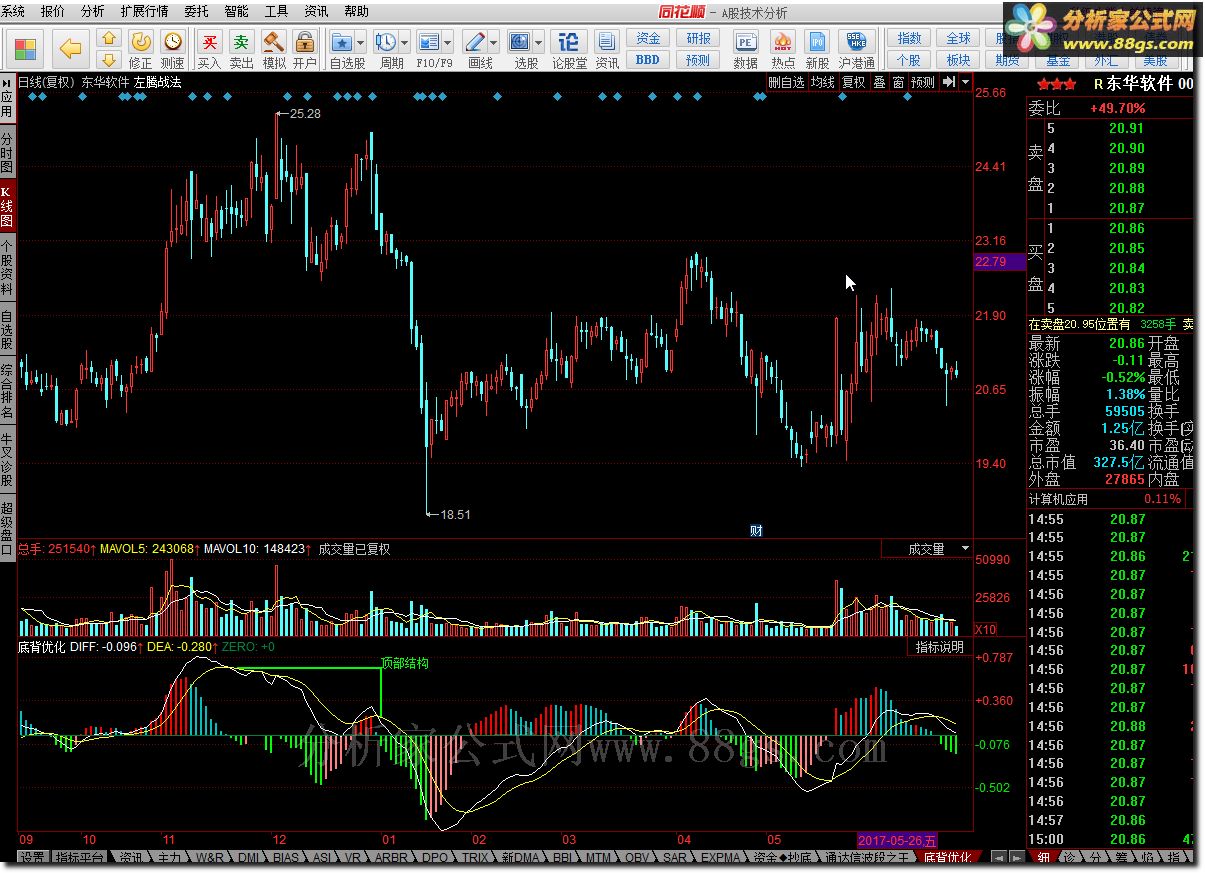Click the 2017-05-26 date marker
Viewport: 1205px width, 873px height.
(x=898, y=839)
